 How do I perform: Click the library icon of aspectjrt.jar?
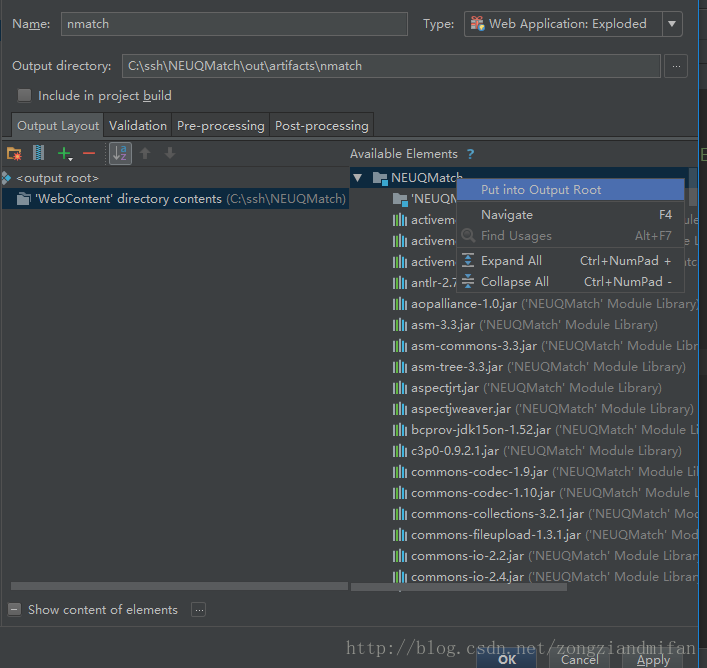pos(399,388)
